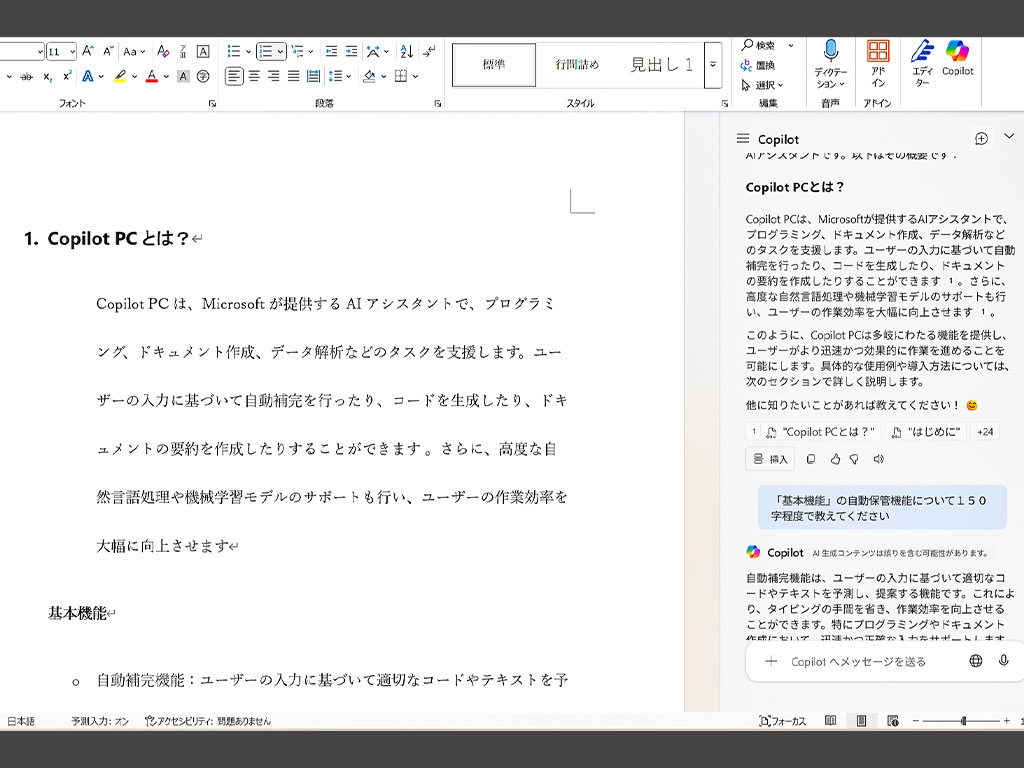1024x768 pixels.
Task: Open the Asian layout options
Action: click(377, 51)
